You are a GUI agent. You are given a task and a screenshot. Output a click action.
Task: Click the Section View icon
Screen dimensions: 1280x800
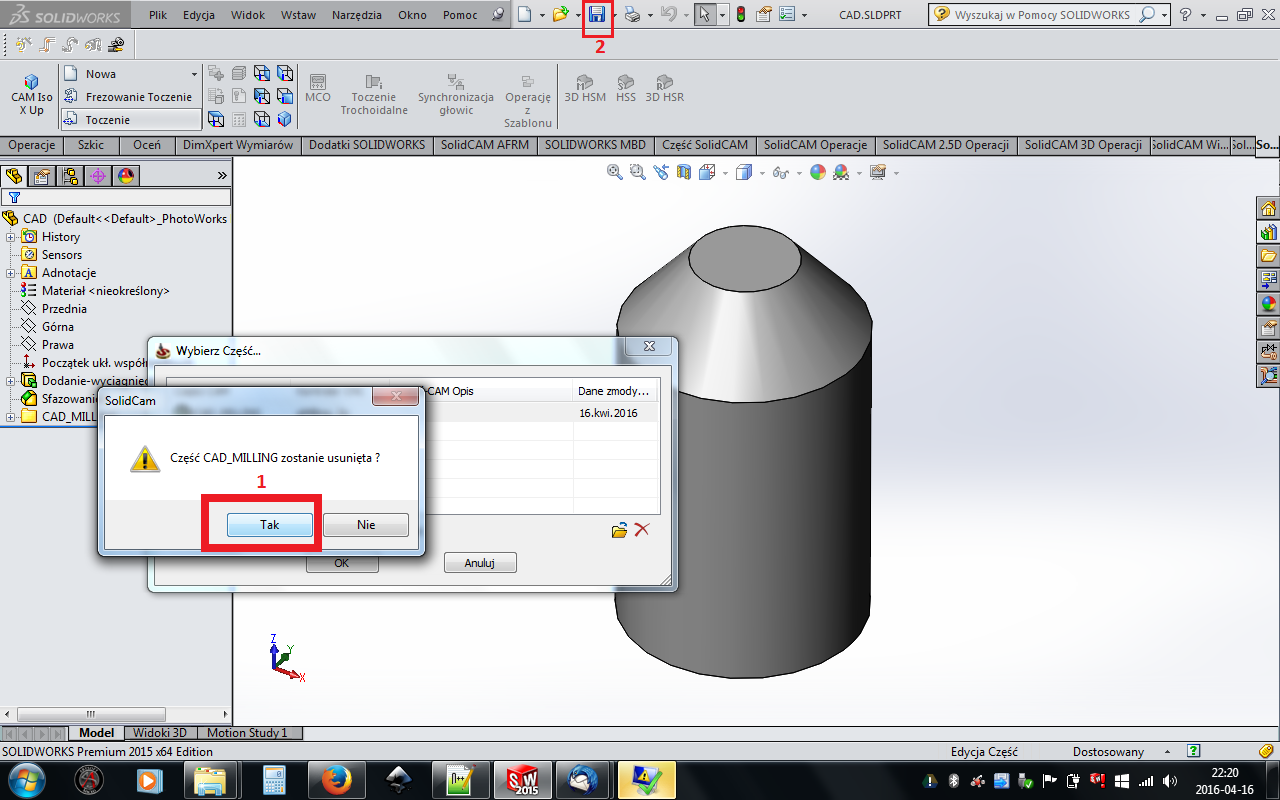coord(684,172)
